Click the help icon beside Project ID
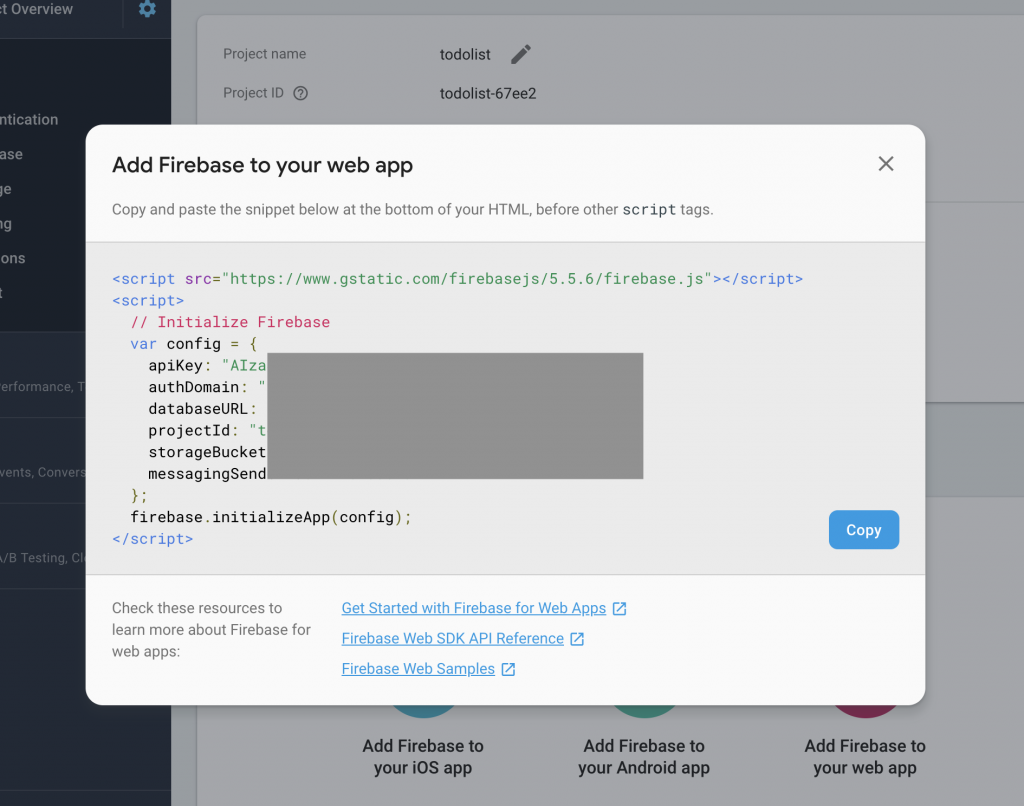The width and height of the screenshot is (1024, 806). [300, 93]
